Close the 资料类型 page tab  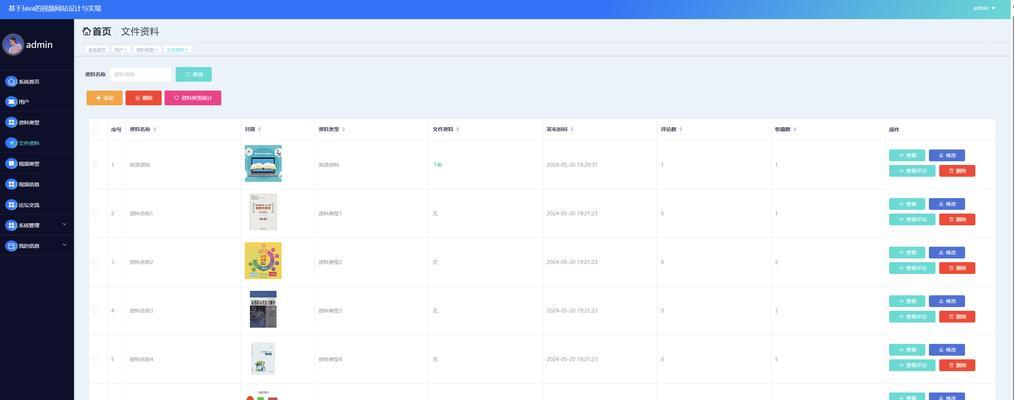[156, 49]
